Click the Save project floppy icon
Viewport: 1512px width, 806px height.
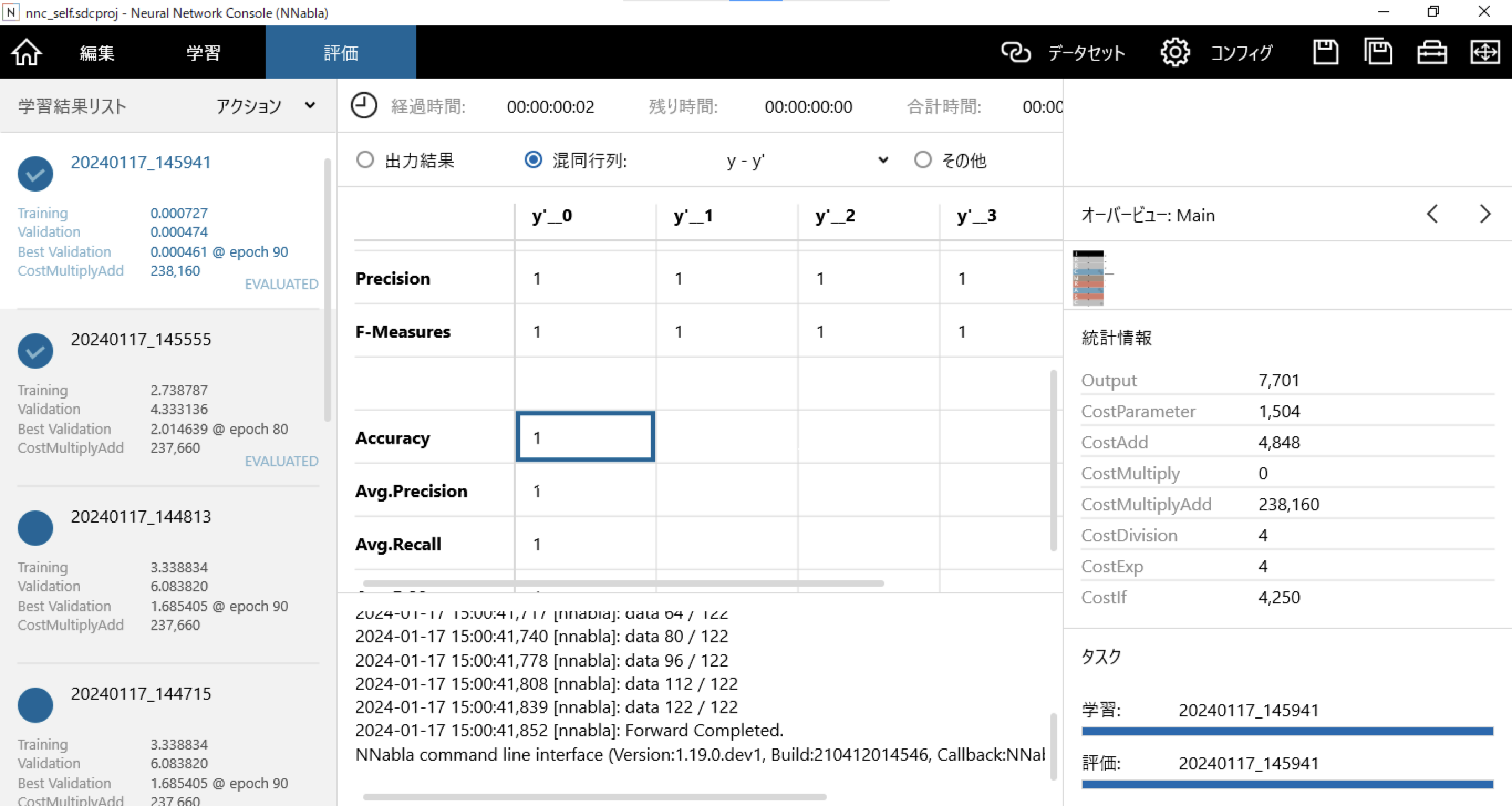[x=1325, y=53]
